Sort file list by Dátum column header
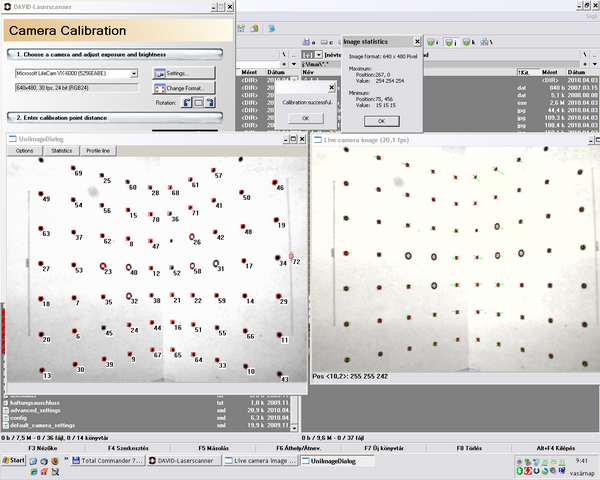 tap(277, 73)
